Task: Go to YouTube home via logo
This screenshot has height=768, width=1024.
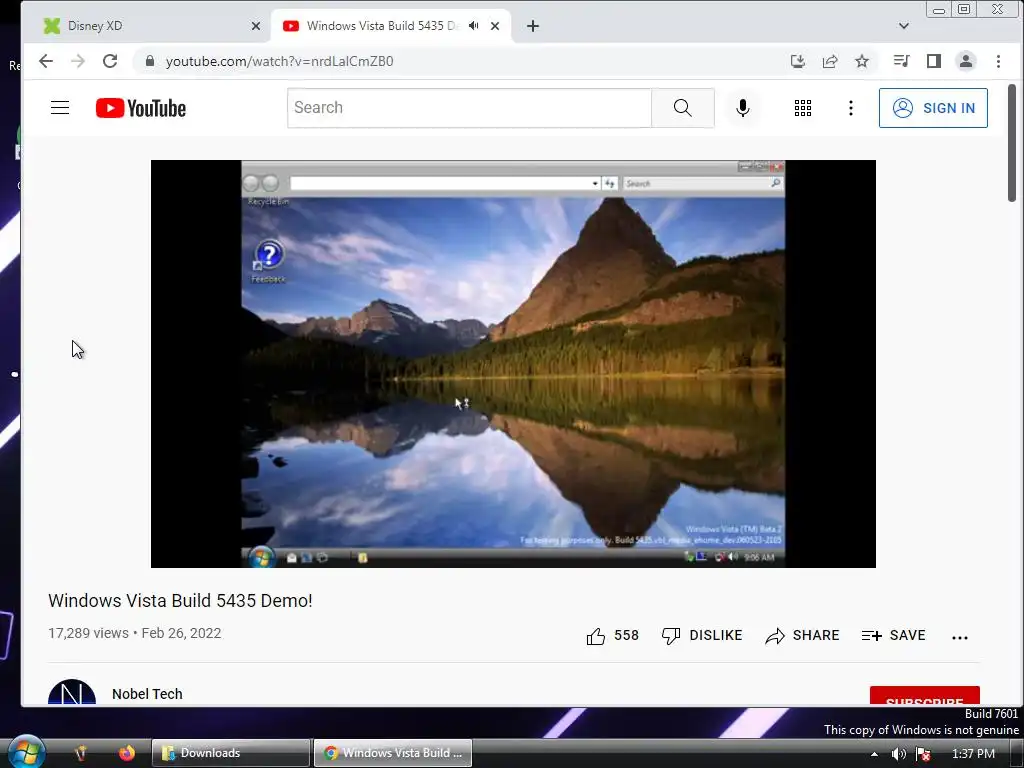Action: point(140,108)
